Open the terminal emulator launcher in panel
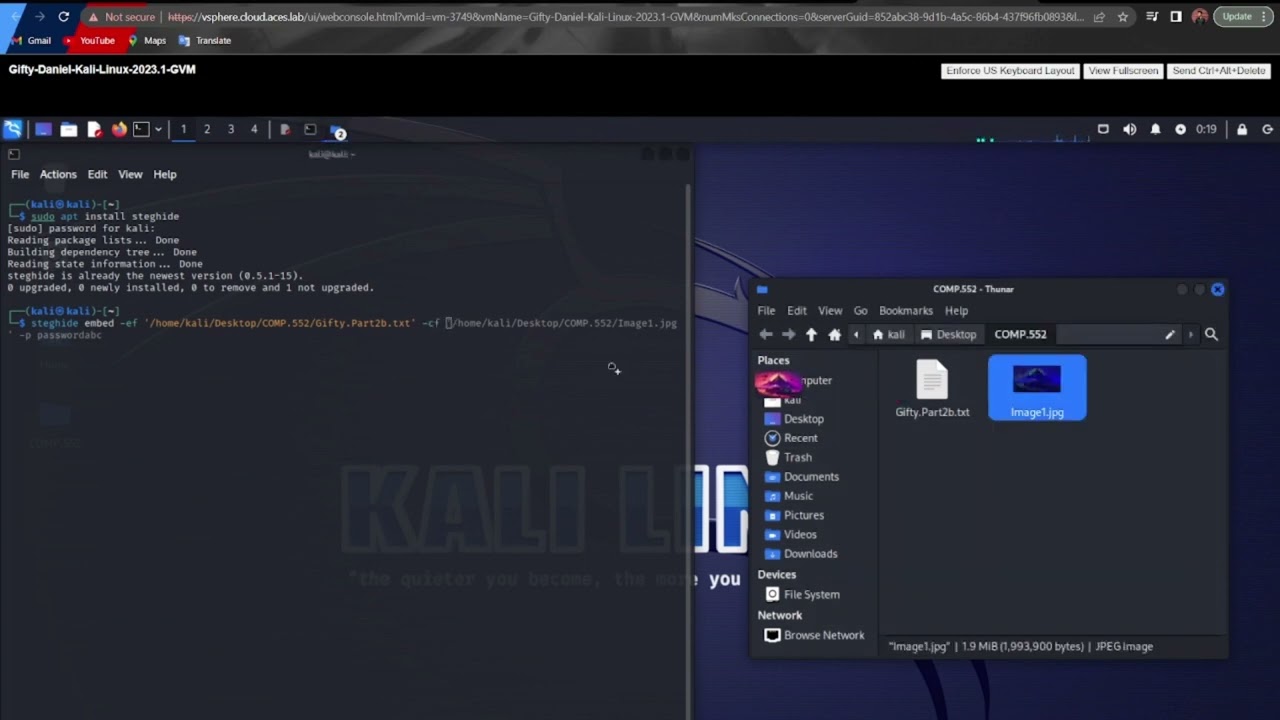 (141, 129)
